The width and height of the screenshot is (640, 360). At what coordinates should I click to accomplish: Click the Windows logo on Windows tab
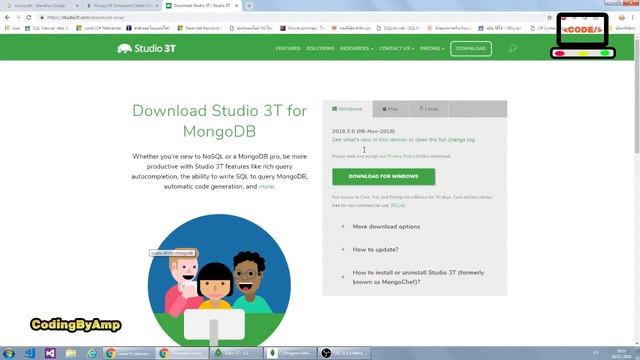click(334, 109)
